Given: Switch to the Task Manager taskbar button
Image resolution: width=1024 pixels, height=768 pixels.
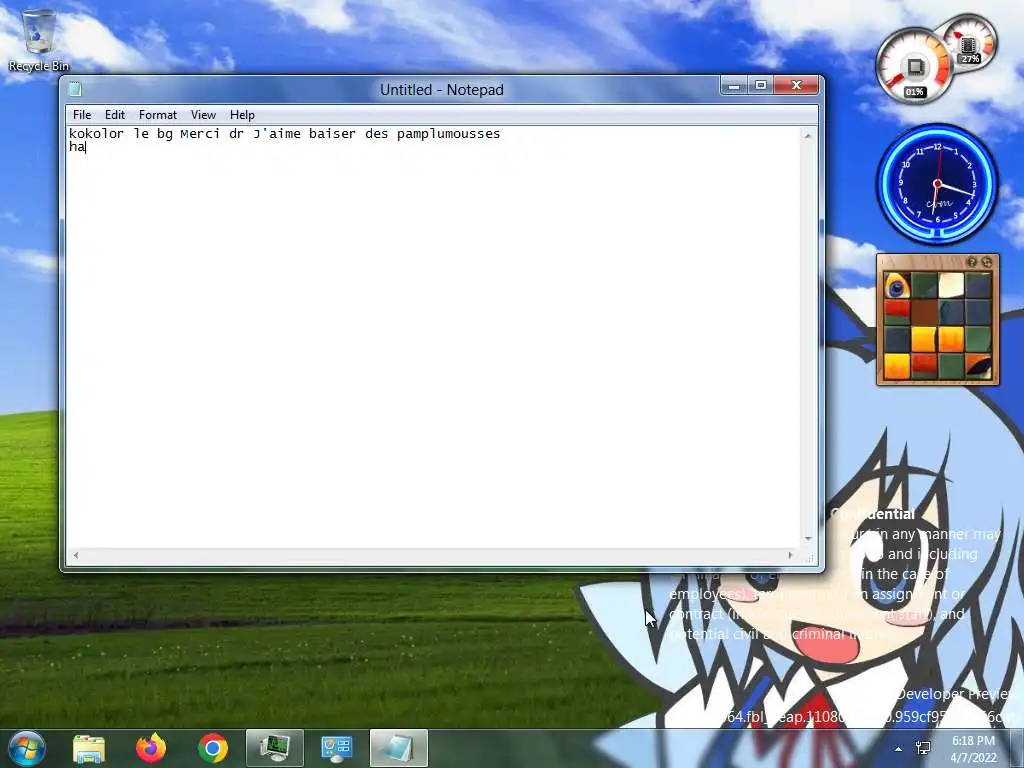Looking at the screenshot, I should point(275,748).
